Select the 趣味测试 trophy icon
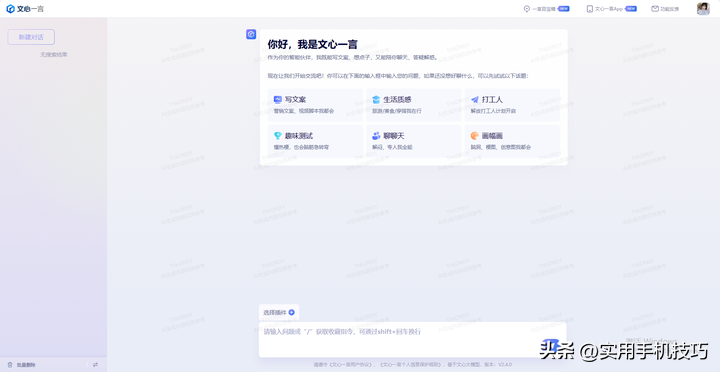The height and width of the screenshot is (372, 720). point(277,136)
